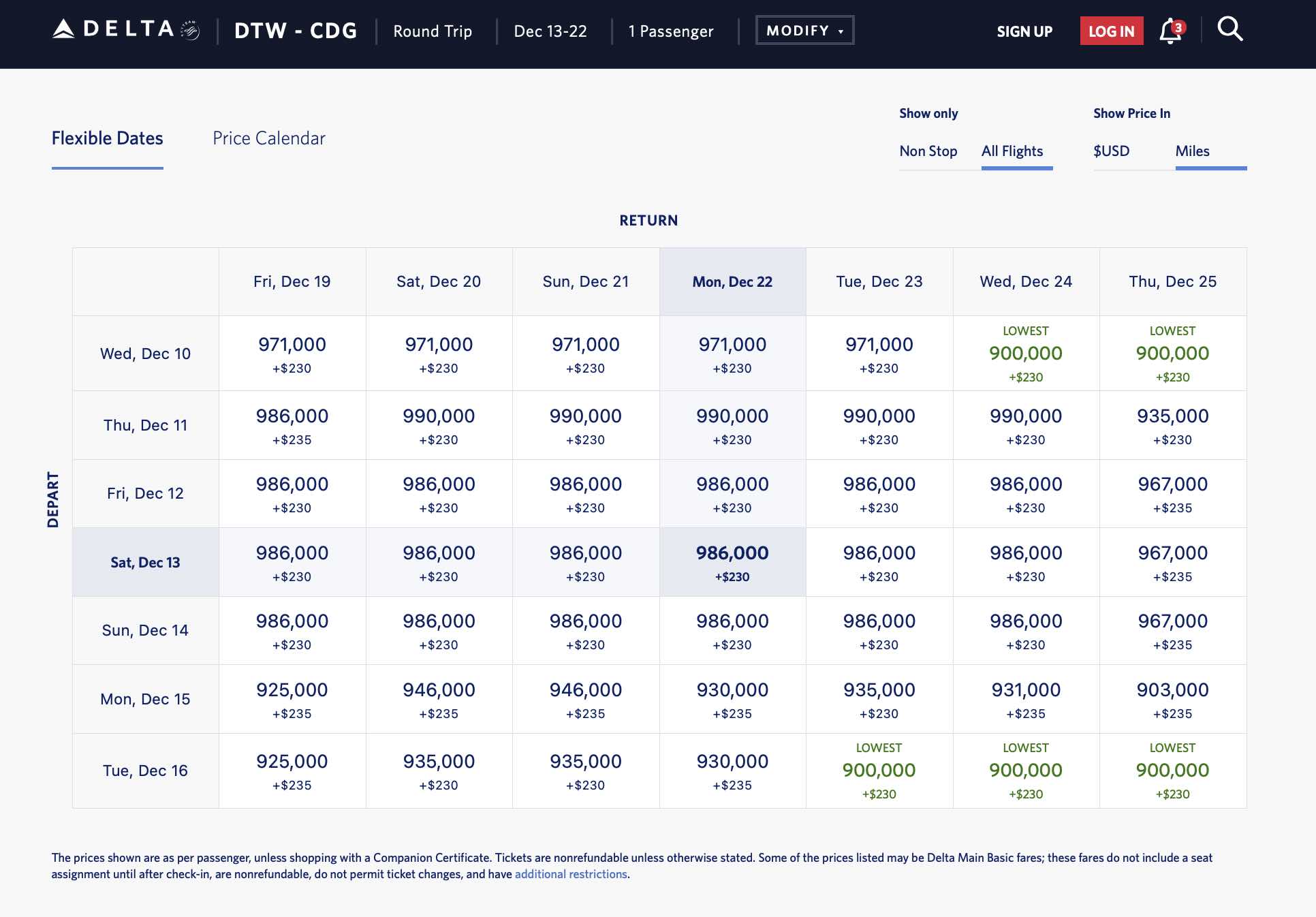Image resolution: width=1316 pixels, height=917 pixels.
Task: Switch to Price Calendar tab
Action: (269, 138)
